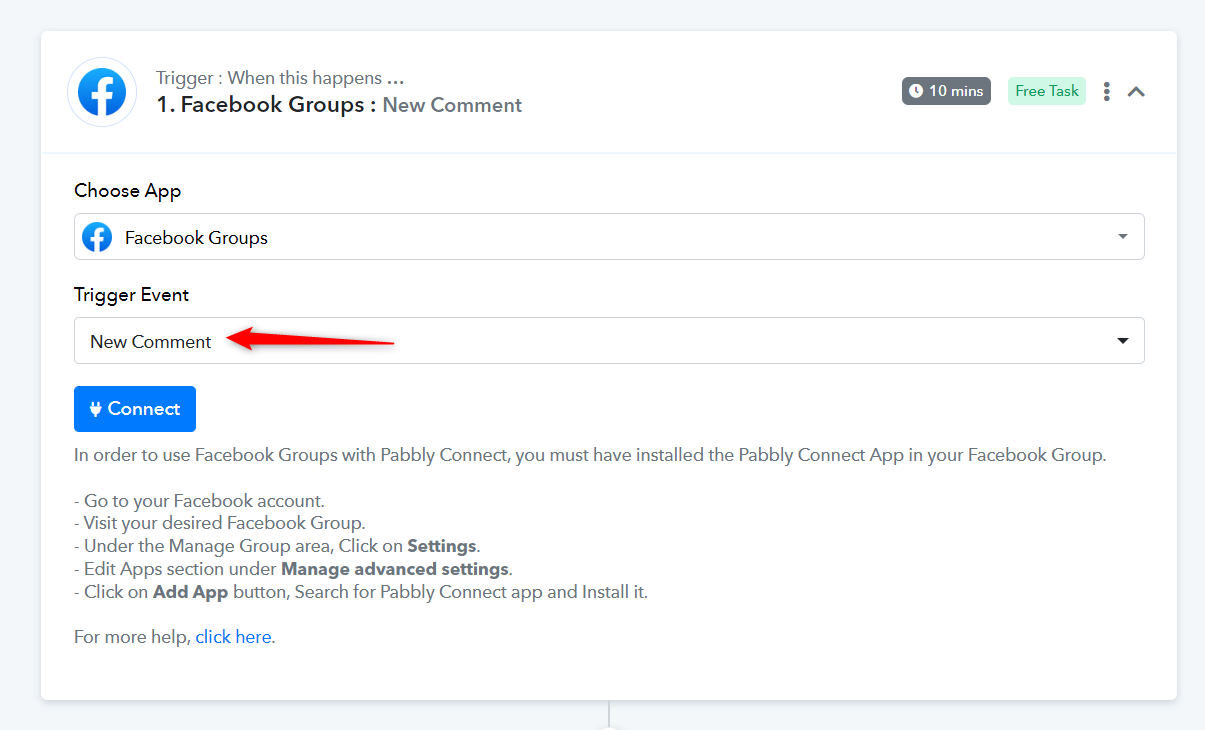Screen dimensions: 1205x730
Task: Click the "New Comment" text in the header
Action: (452, 105)
